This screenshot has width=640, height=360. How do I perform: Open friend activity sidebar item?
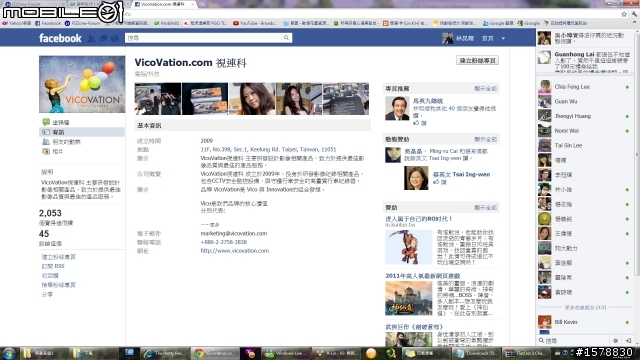tap(62, 142)
